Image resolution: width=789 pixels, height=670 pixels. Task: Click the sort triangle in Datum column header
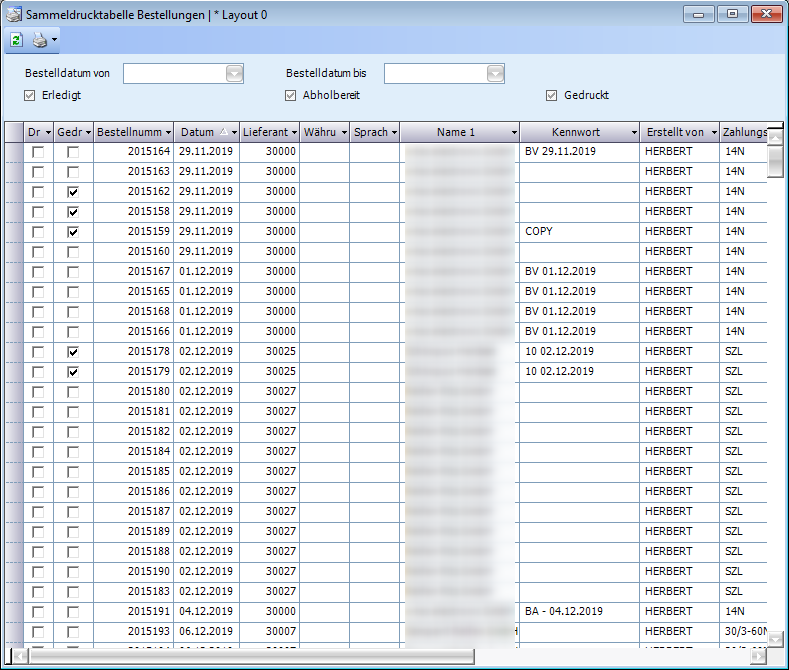click(222, 132)
